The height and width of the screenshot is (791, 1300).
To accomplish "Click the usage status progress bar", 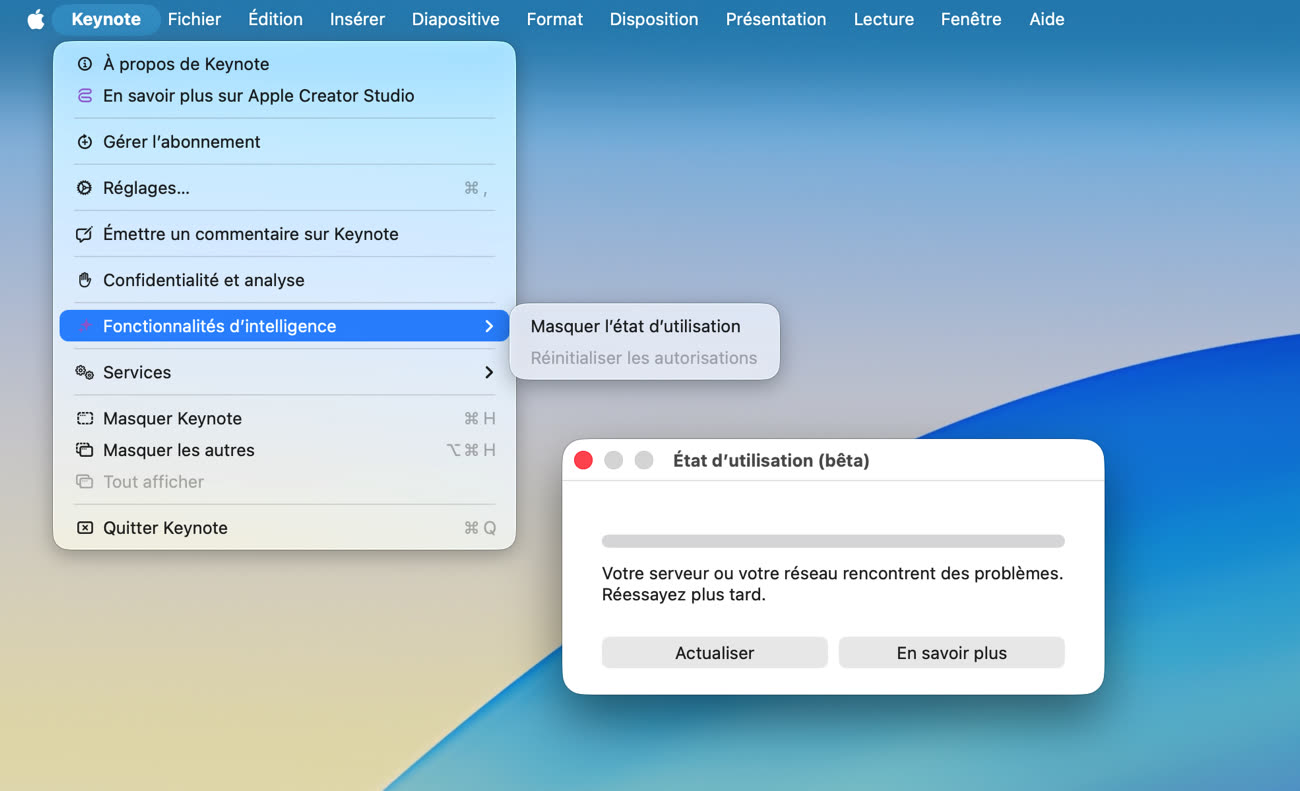I will (x=833, y=541).
